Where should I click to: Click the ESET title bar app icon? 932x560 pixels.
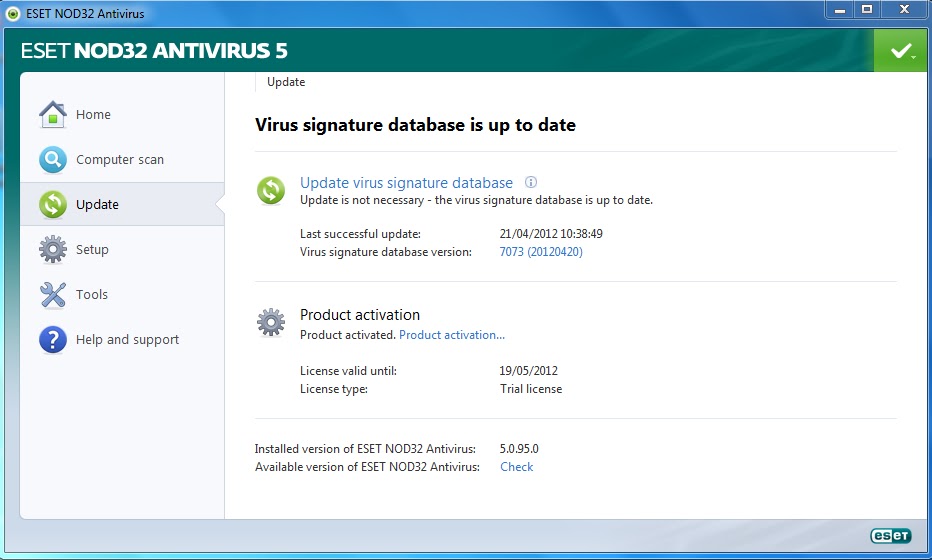coord(13,13)
